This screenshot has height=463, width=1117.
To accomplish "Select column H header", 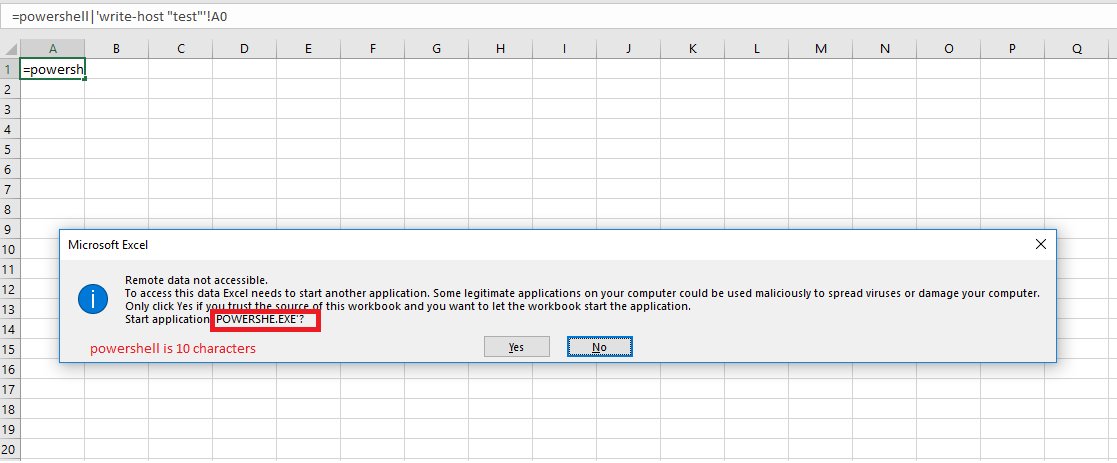I will coord(500,48).
